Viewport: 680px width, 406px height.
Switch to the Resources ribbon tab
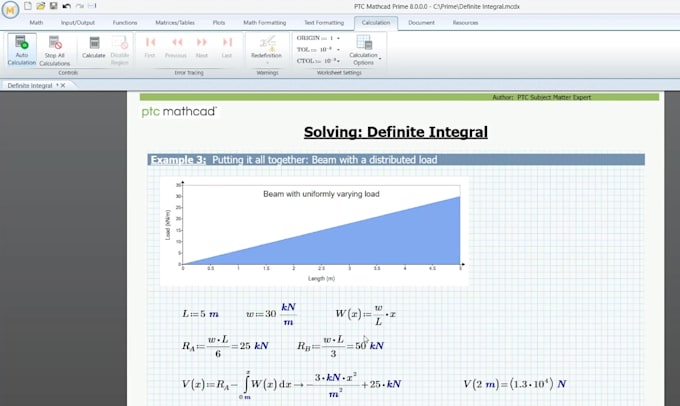click(x=465, y=23)
